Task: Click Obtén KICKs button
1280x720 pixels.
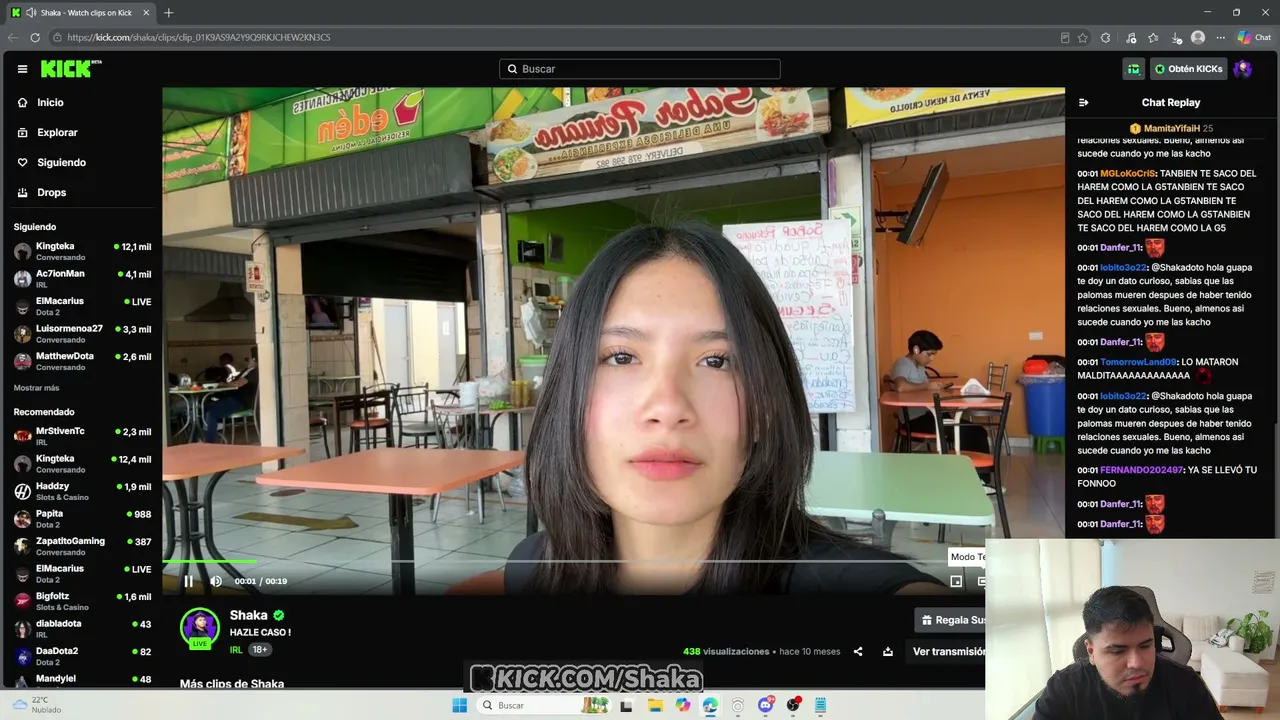Action: 1188,69
